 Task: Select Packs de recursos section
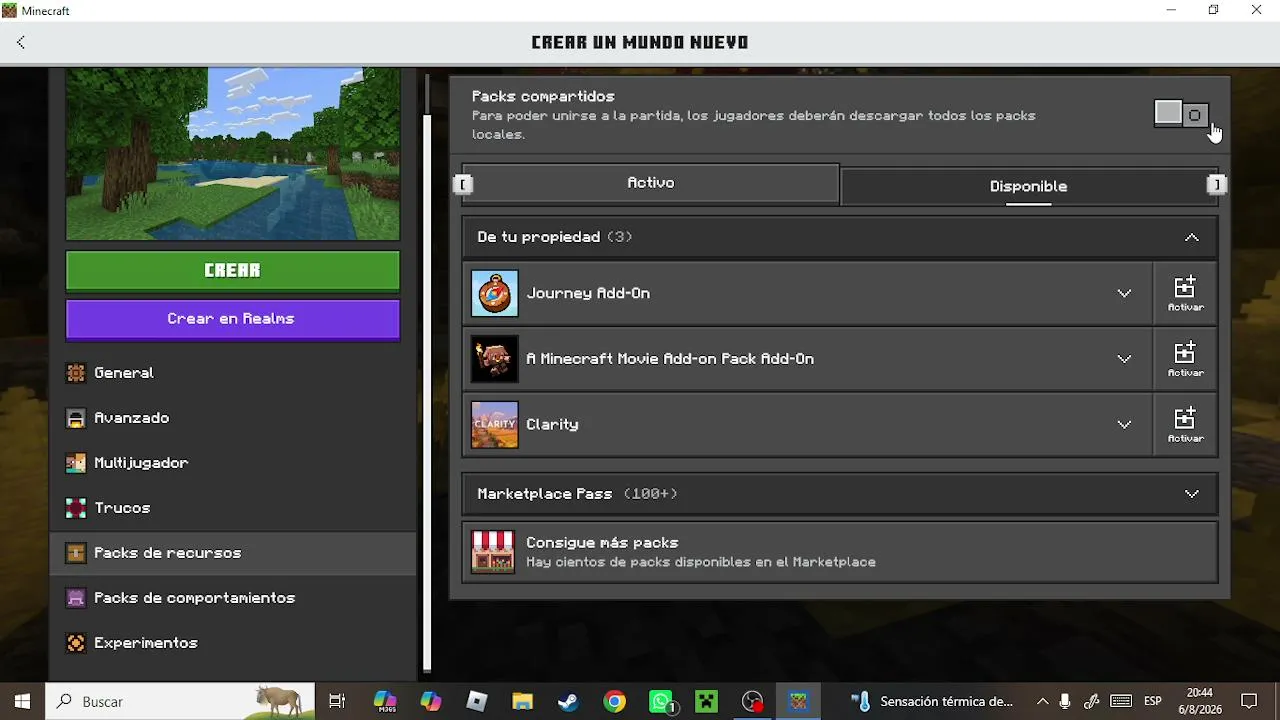[232, 553]
